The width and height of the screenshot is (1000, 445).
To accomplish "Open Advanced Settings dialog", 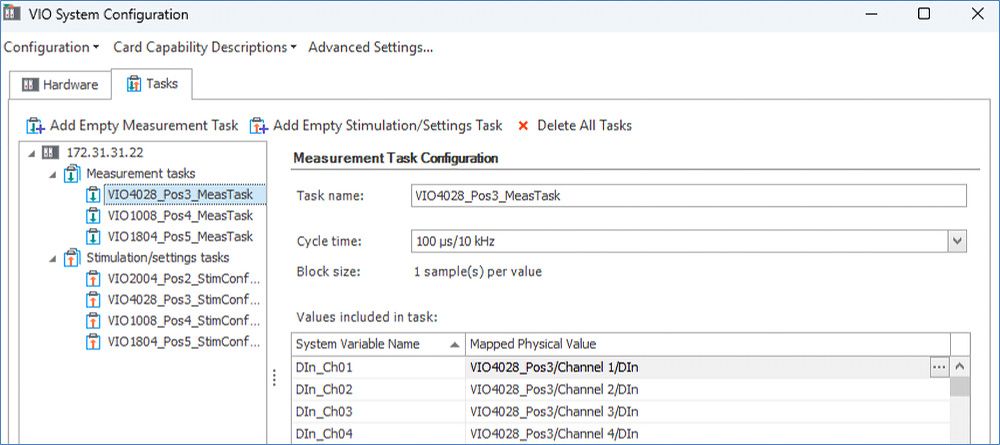I will click(371, 47).
